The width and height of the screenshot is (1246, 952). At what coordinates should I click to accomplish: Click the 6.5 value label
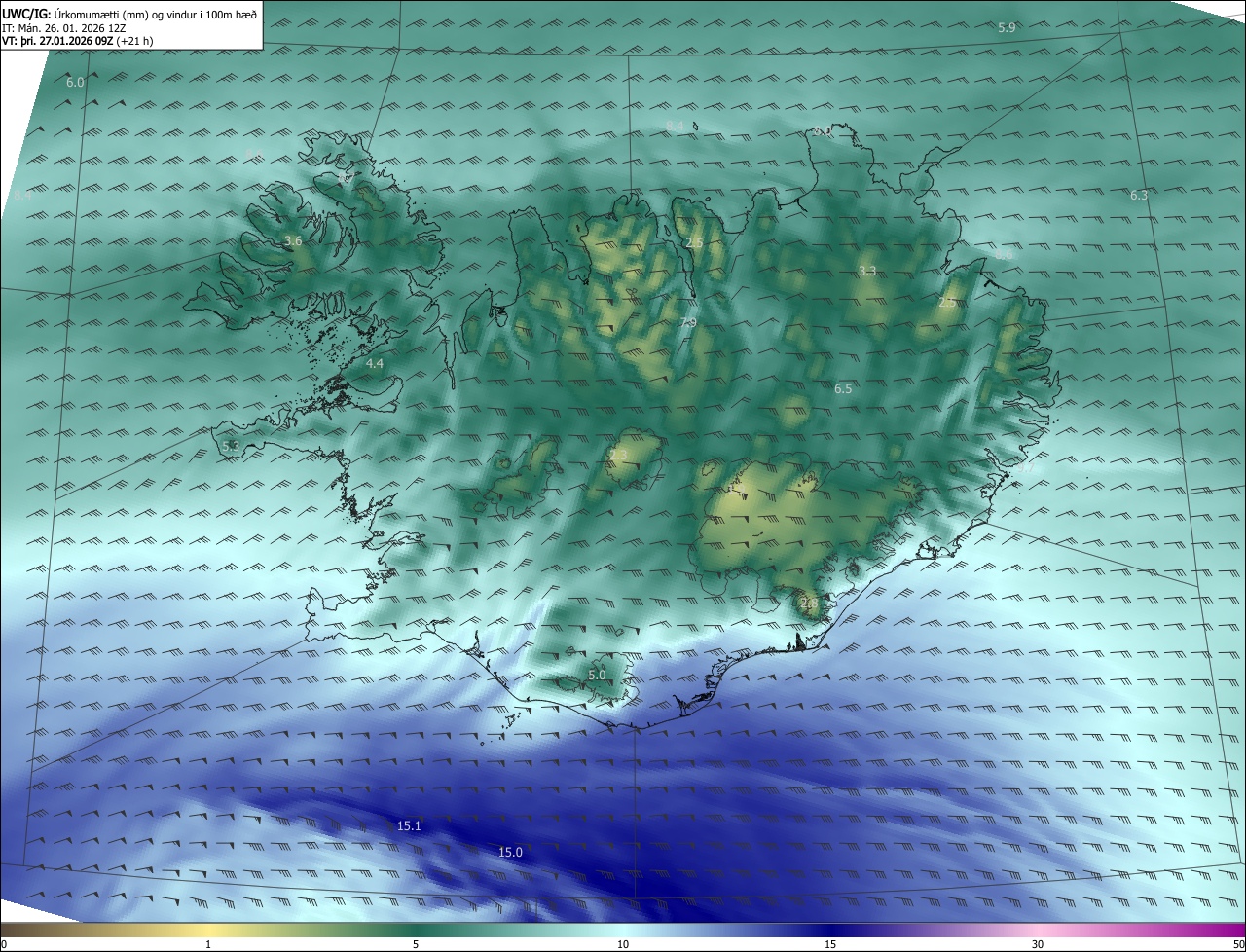coord(843,389)
